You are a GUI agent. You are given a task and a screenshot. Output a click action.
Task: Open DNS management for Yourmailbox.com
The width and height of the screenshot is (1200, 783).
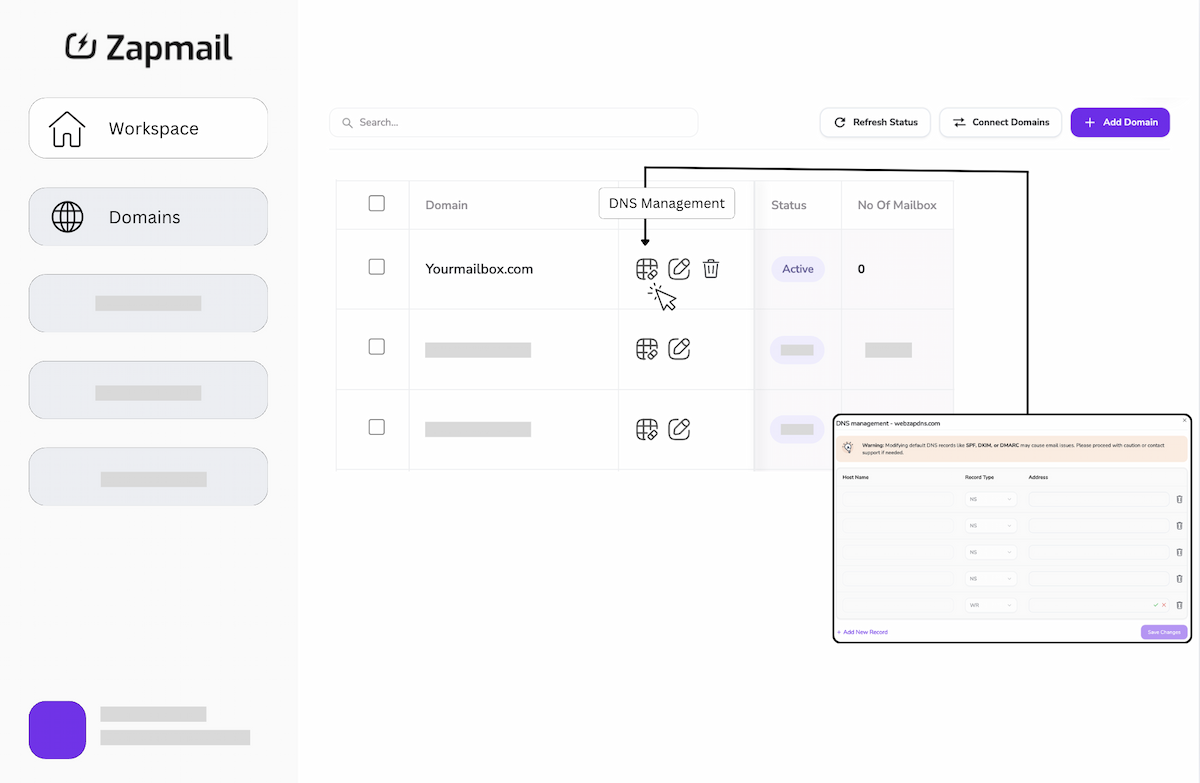(x=647, y=269)
